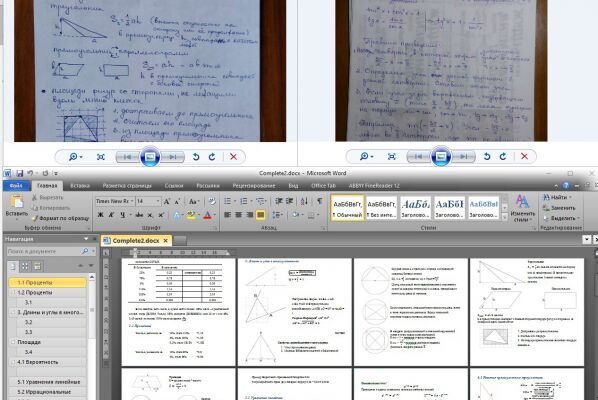The image size is (598, 400).
Task: Open the change case Aa dropdown
Action: 194,201
